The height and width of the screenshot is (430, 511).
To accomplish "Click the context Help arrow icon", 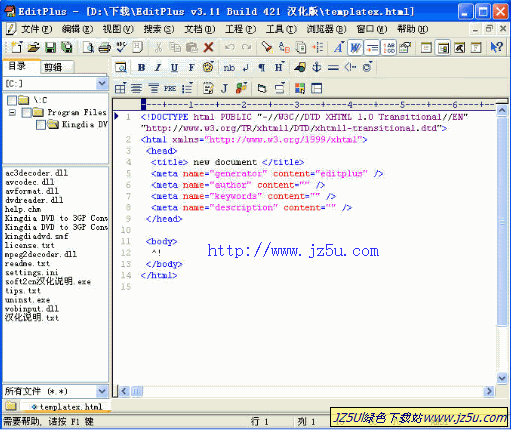I will pos(496,47).
